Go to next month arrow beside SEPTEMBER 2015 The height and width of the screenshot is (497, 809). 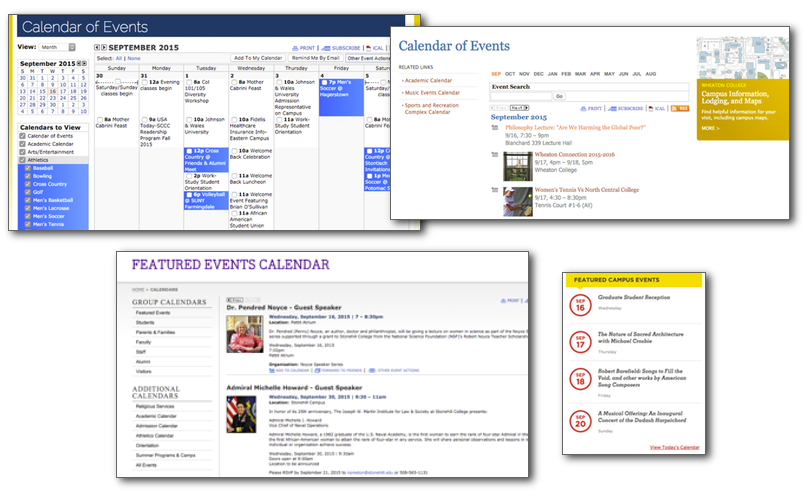pyautogui.click(x=104, y=47)
